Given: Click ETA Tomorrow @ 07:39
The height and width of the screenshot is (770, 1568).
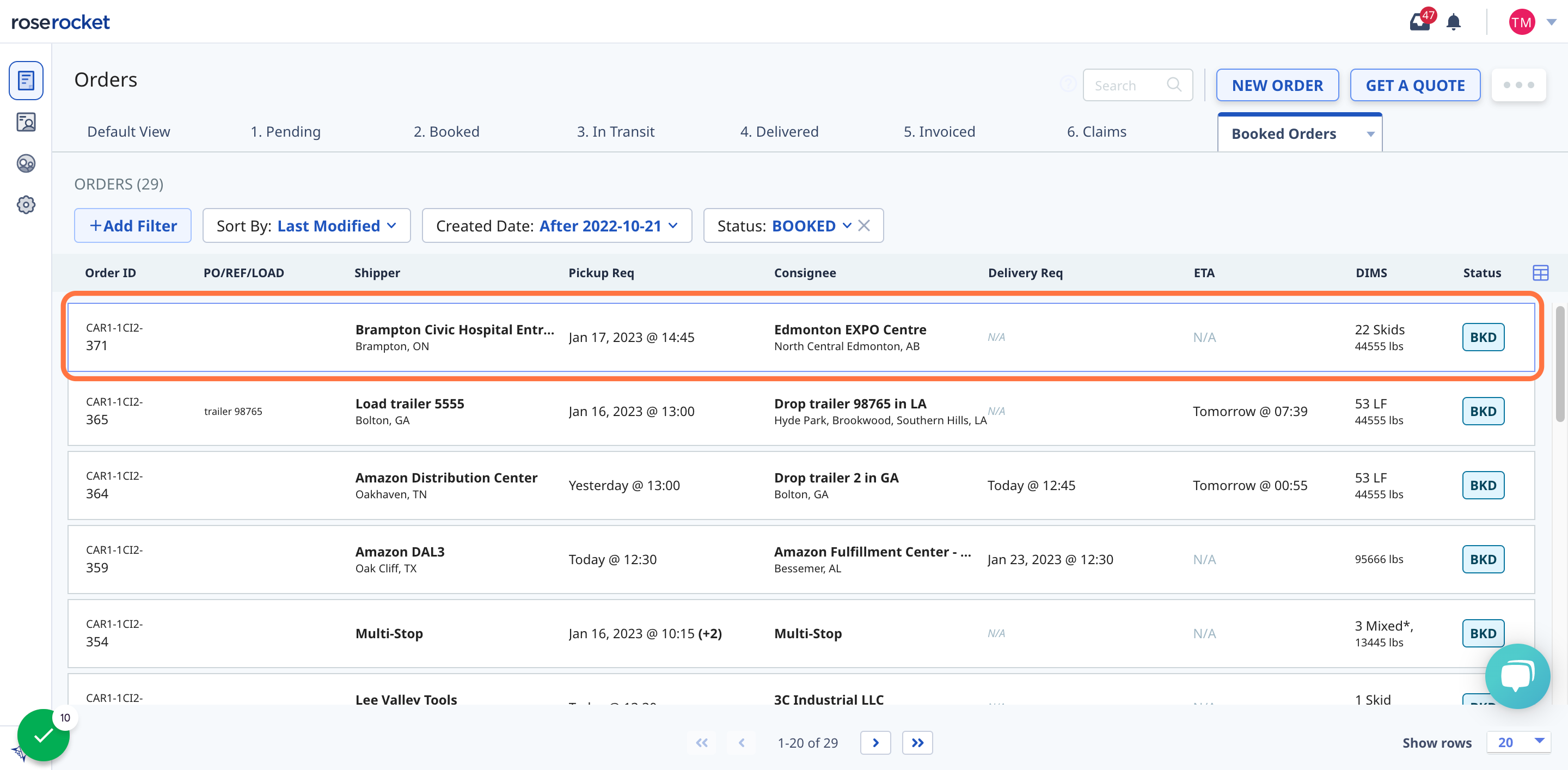Looking at the screenshot, I should 1249,412.
